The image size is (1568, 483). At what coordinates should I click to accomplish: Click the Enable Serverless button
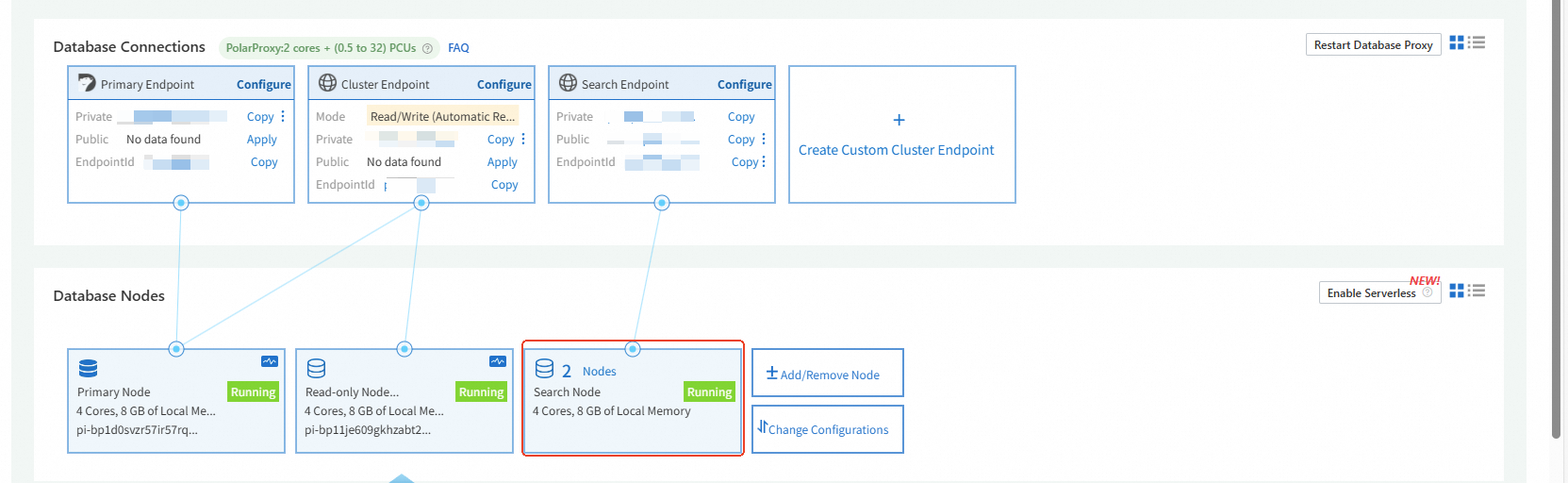[x=1379, y=292]
